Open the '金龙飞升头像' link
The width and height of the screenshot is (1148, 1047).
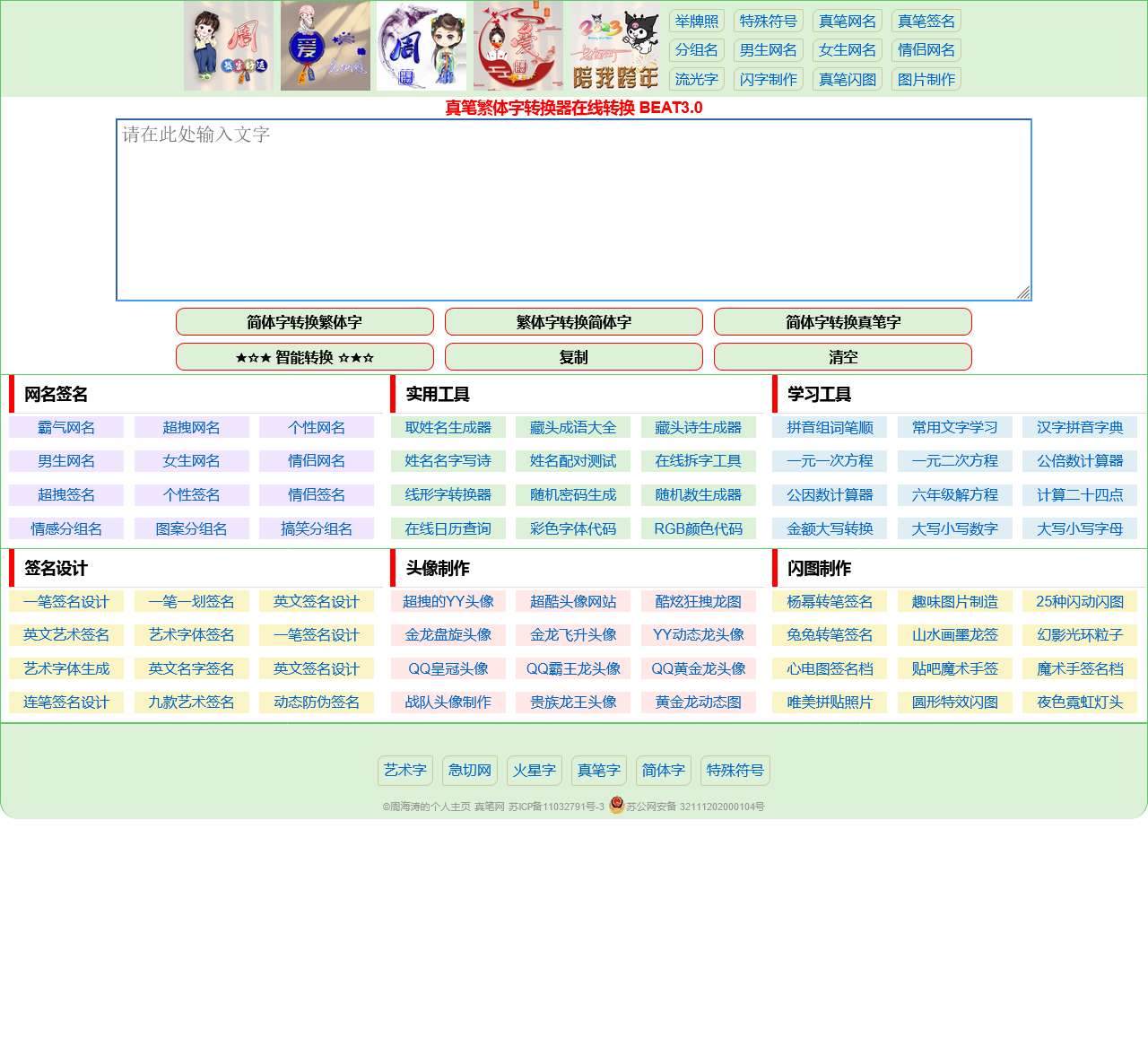coord(573,635)
